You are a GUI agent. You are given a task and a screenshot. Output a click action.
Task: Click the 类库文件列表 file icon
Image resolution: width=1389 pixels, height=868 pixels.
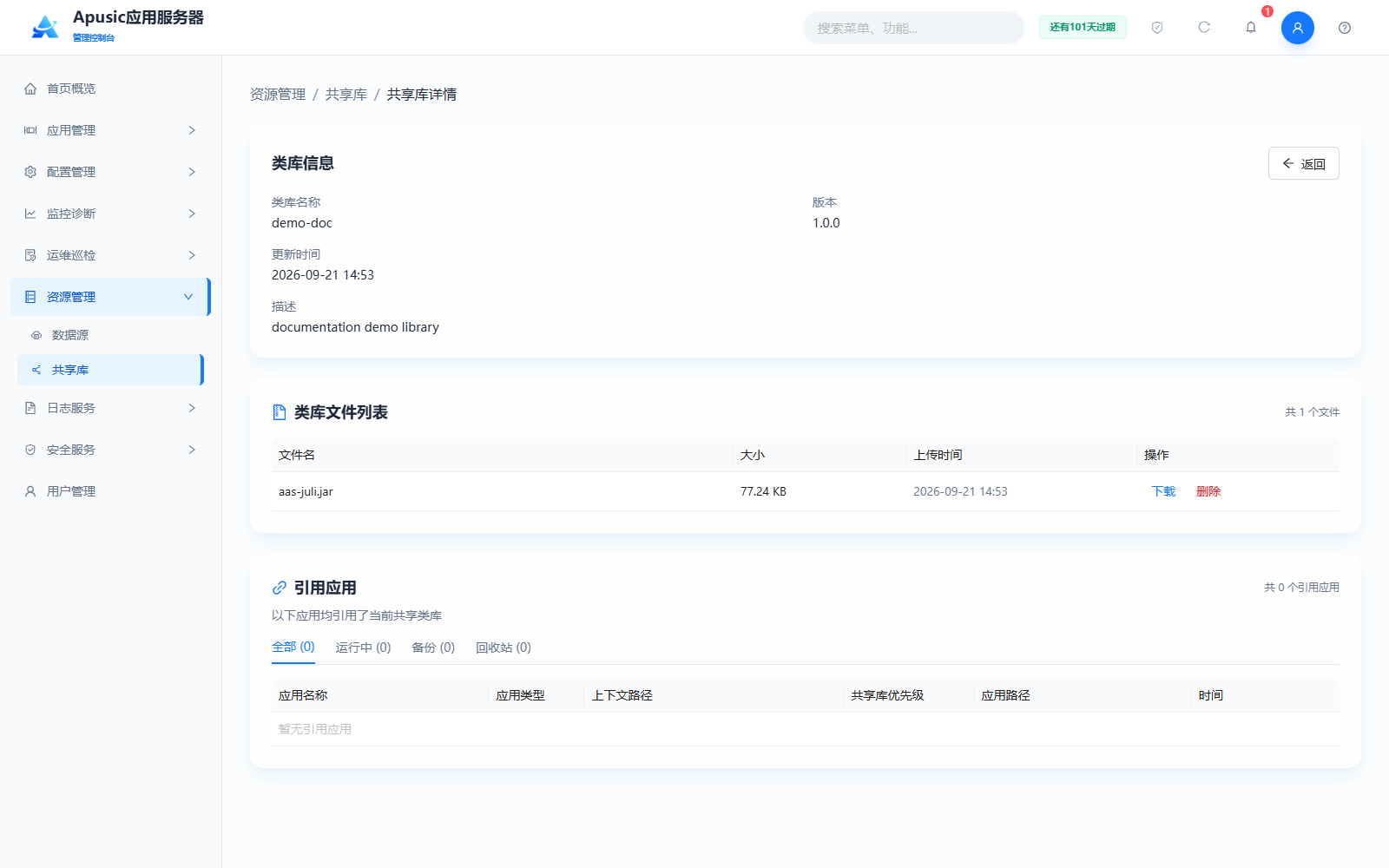click(x=280, y=412)
